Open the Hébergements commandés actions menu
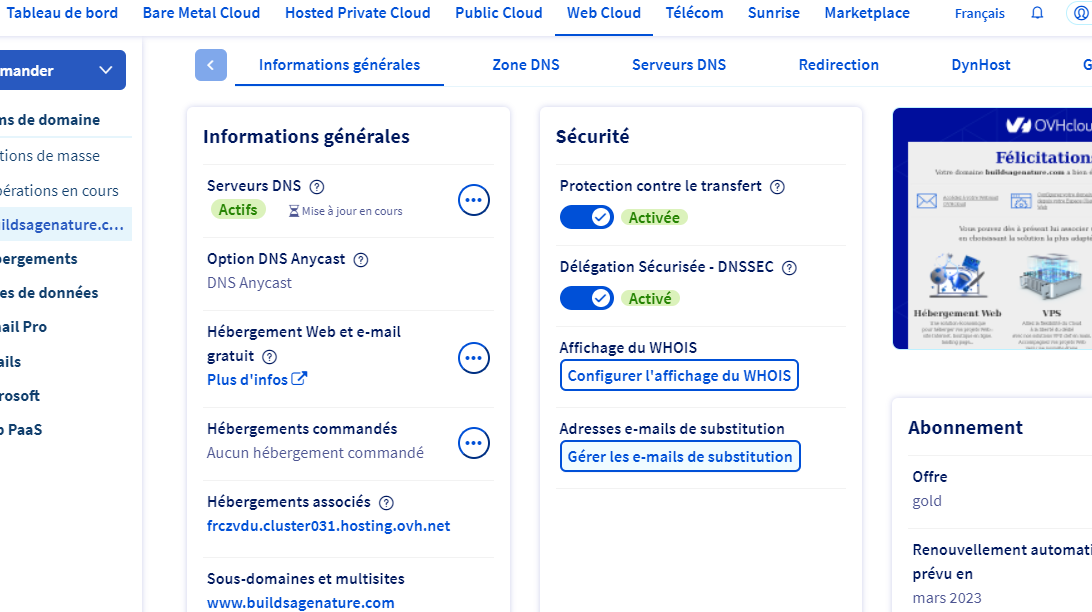1092x612 pixels. coord(474,442)
